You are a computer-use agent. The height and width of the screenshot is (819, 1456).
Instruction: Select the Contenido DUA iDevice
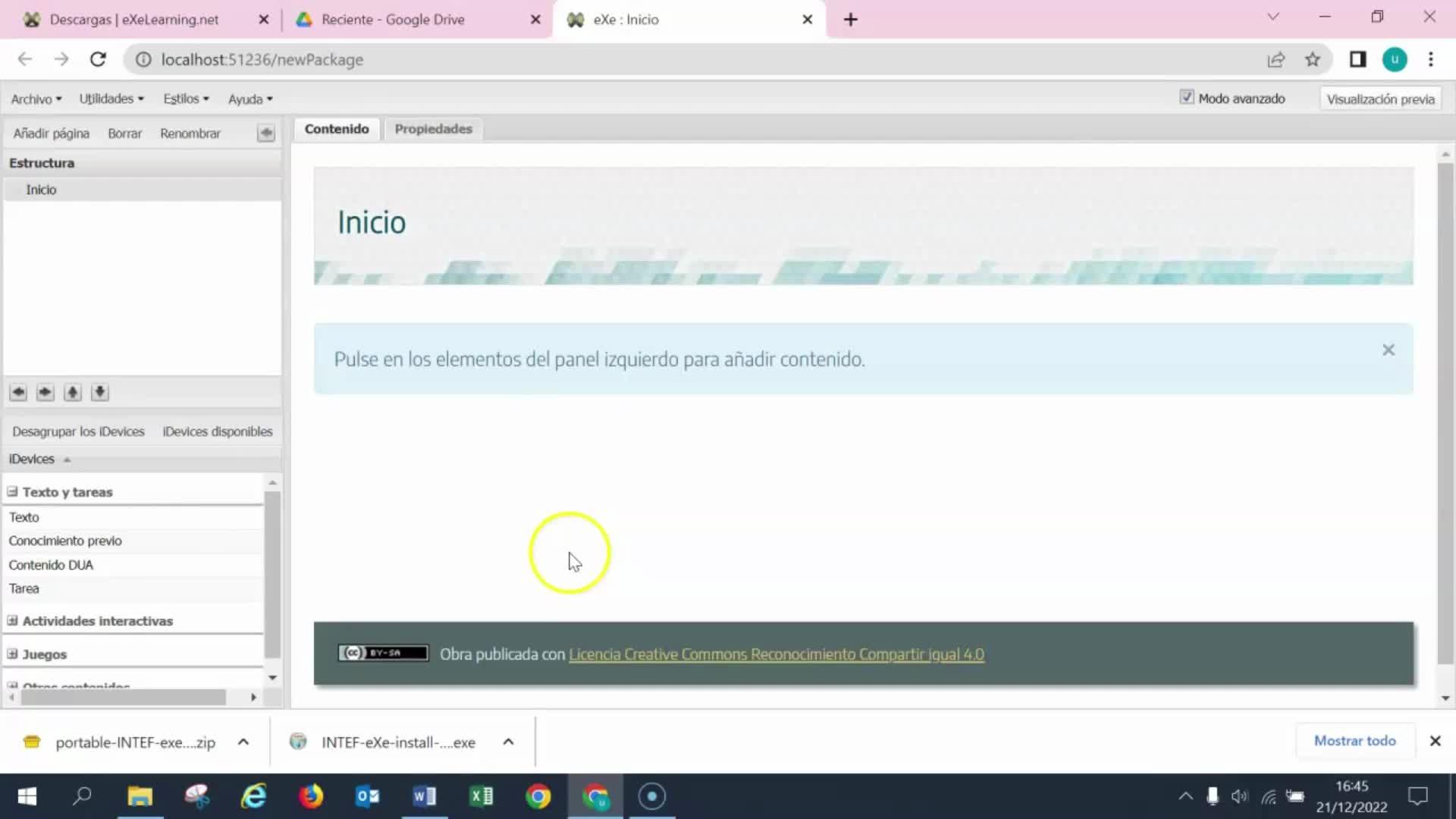tap(51, 565)
